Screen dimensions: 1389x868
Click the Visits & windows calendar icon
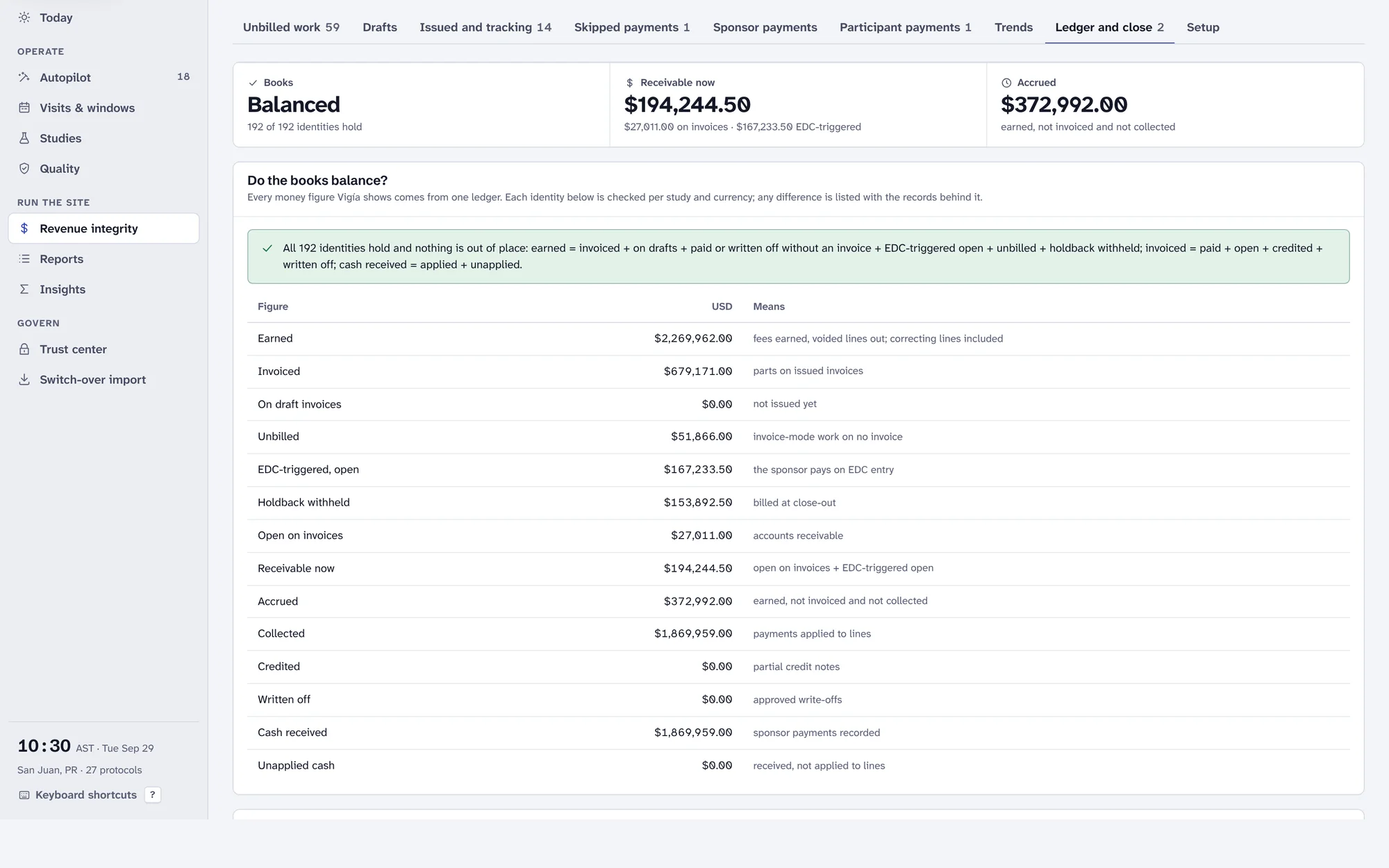pos(24,108)
